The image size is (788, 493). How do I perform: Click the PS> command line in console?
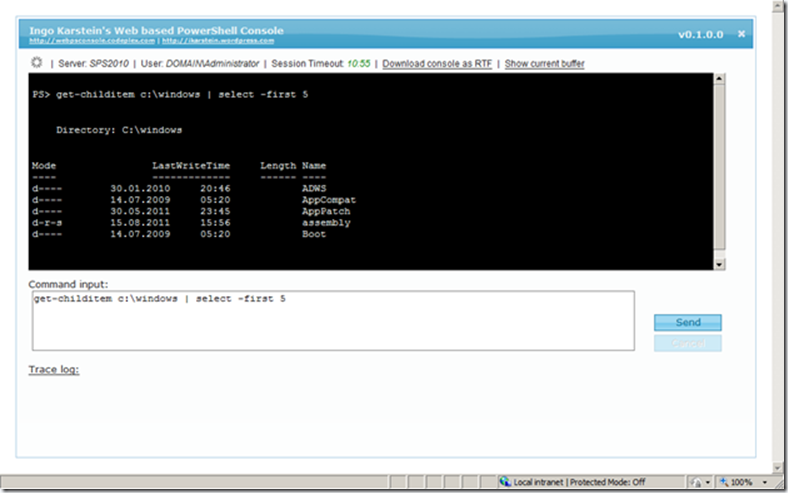[170, 94]
